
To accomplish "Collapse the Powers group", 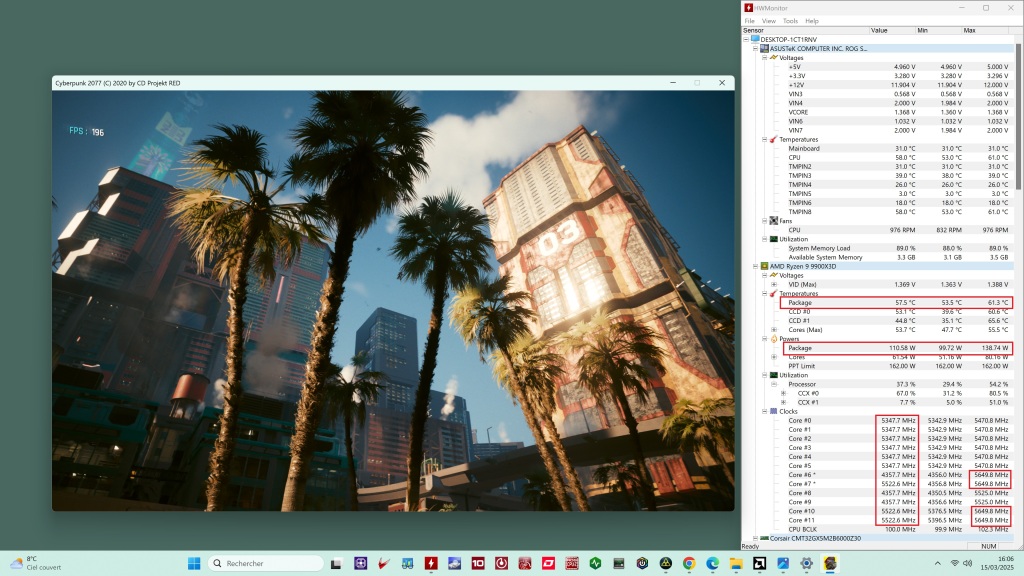I will tap(764, 339).
